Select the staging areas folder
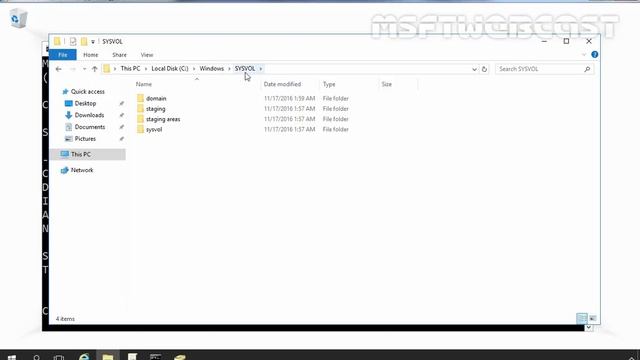 pyautogui.click(x=163, y=119)
